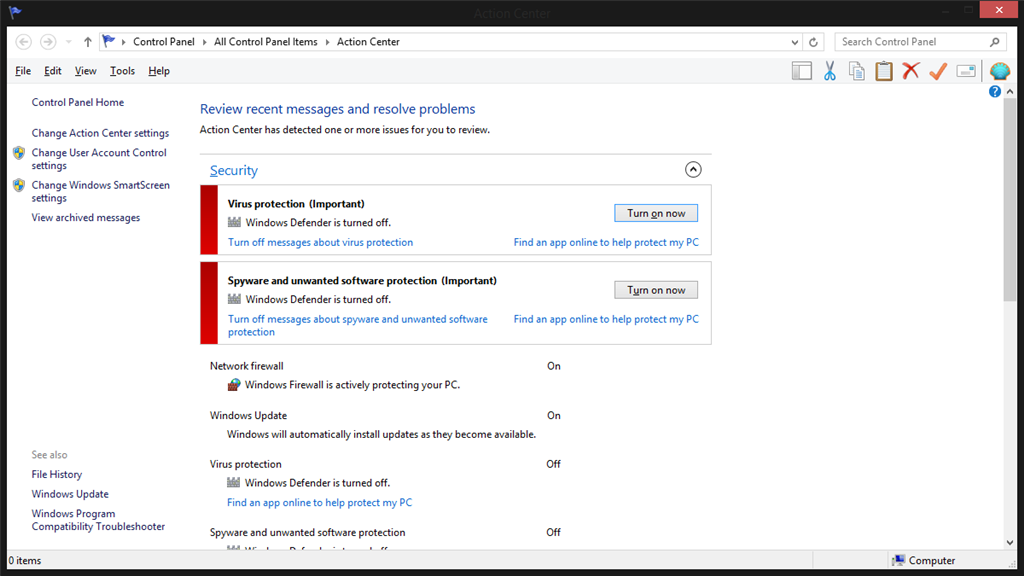
Task: Select All Control Panel Items breadcrumb
Action: point(266,42)
